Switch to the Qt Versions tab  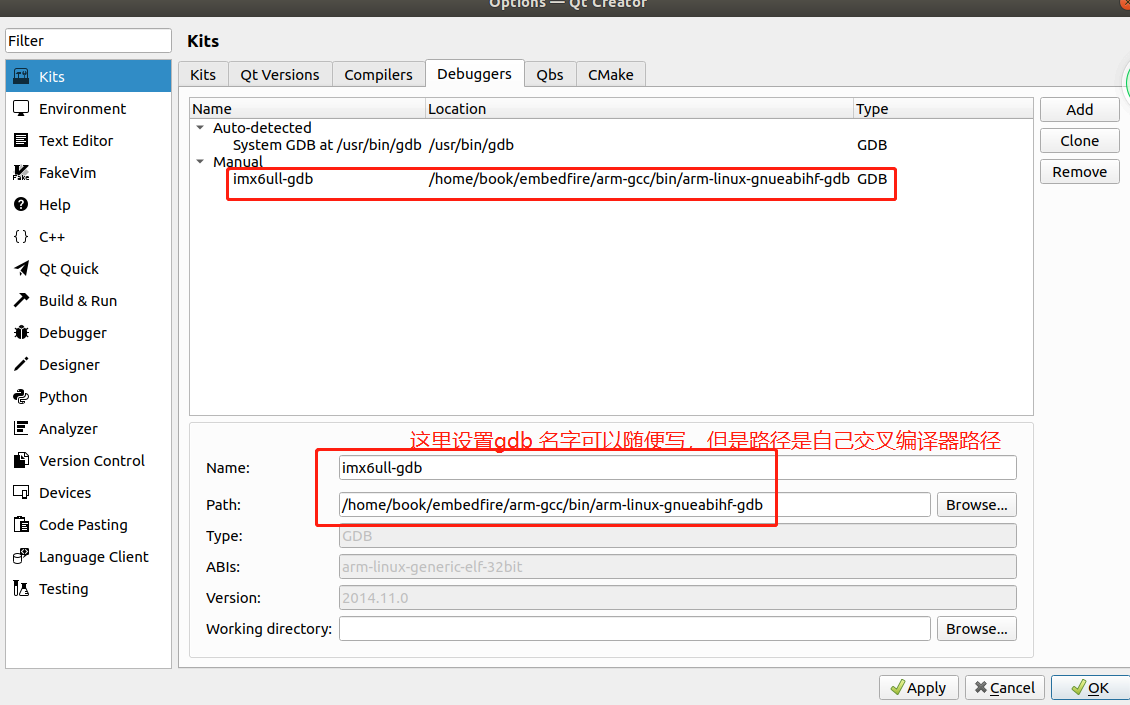(x=280, y=75)
